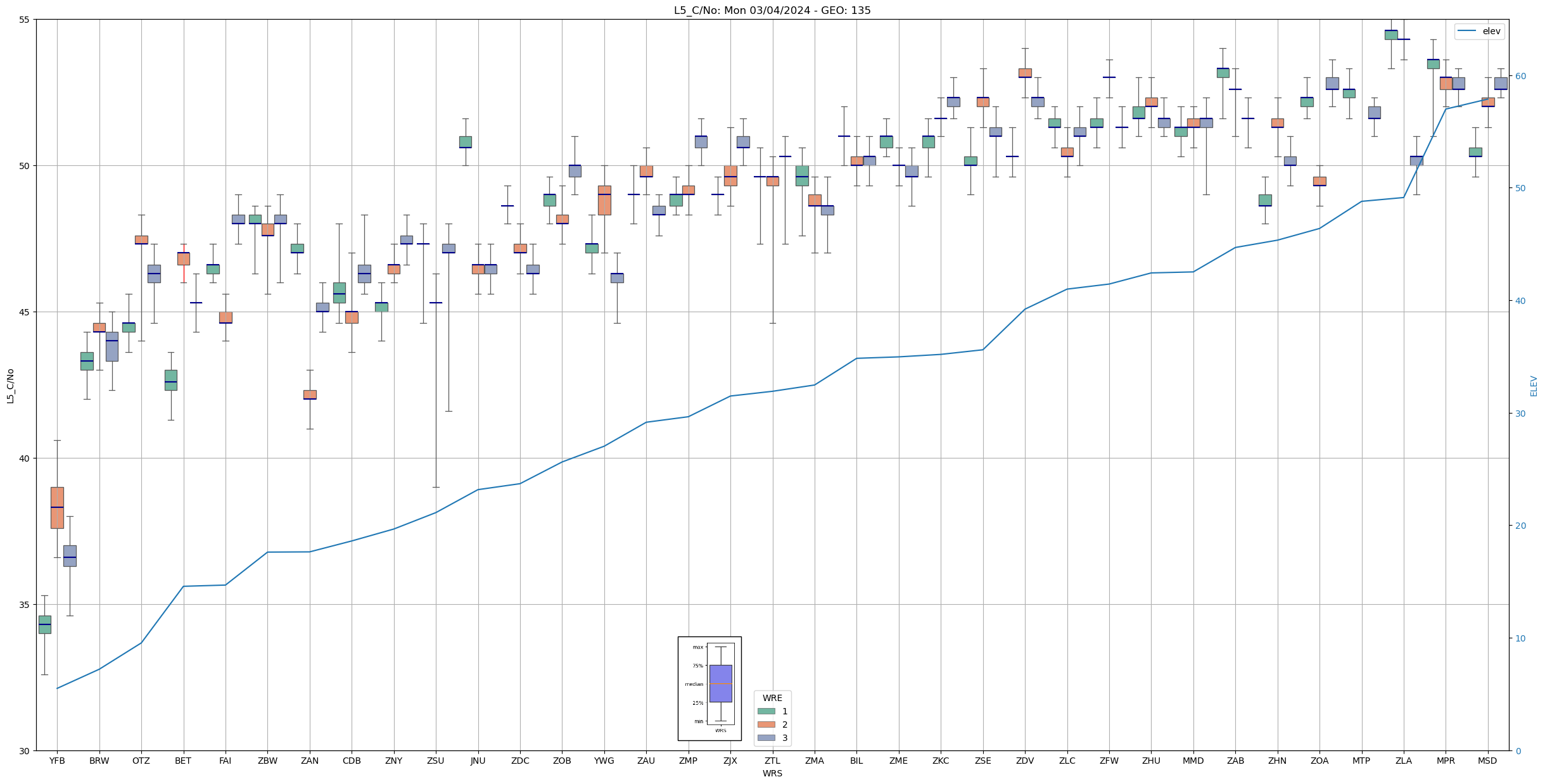Click the elev legend entry
The image size is (1545, 784).
pyautogui.click(x=1491, y=31)
